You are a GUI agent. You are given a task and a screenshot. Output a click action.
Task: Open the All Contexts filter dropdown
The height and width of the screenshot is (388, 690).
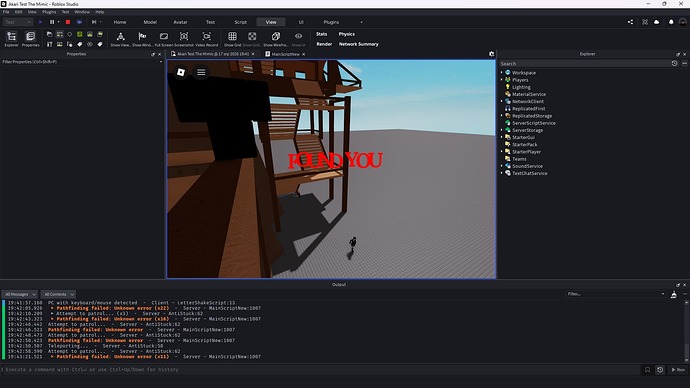tap(59, 294)
